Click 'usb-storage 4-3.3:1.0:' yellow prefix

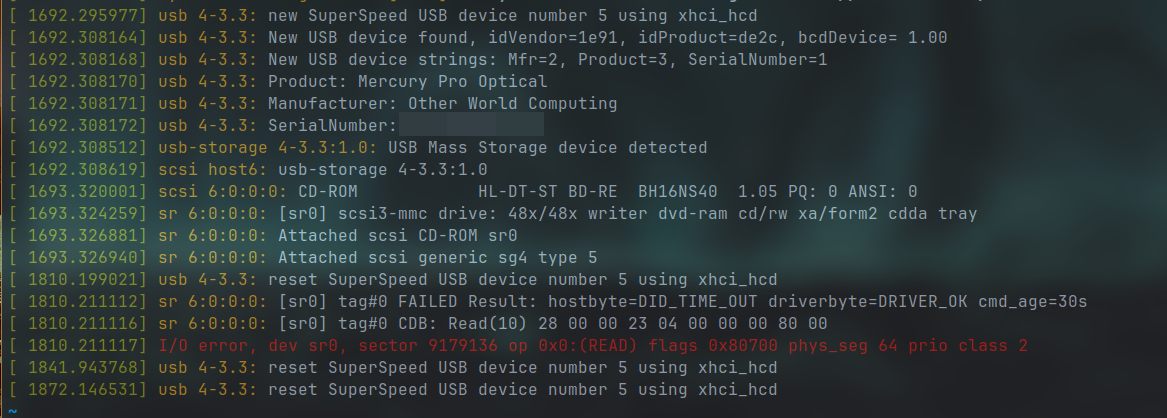[x=268, y=147]
